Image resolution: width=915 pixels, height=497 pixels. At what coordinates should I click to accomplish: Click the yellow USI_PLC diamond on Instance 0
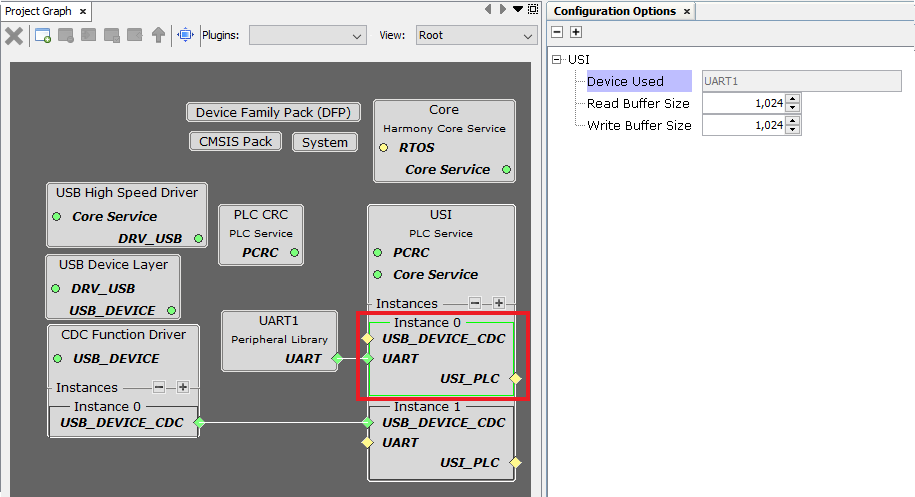coord(515,378)
